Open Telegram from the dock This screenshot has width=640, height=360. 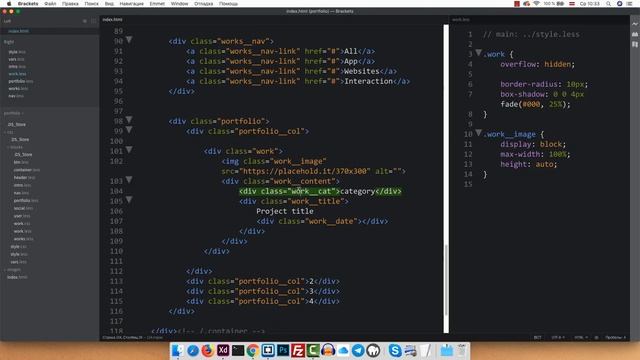[358, 350]
